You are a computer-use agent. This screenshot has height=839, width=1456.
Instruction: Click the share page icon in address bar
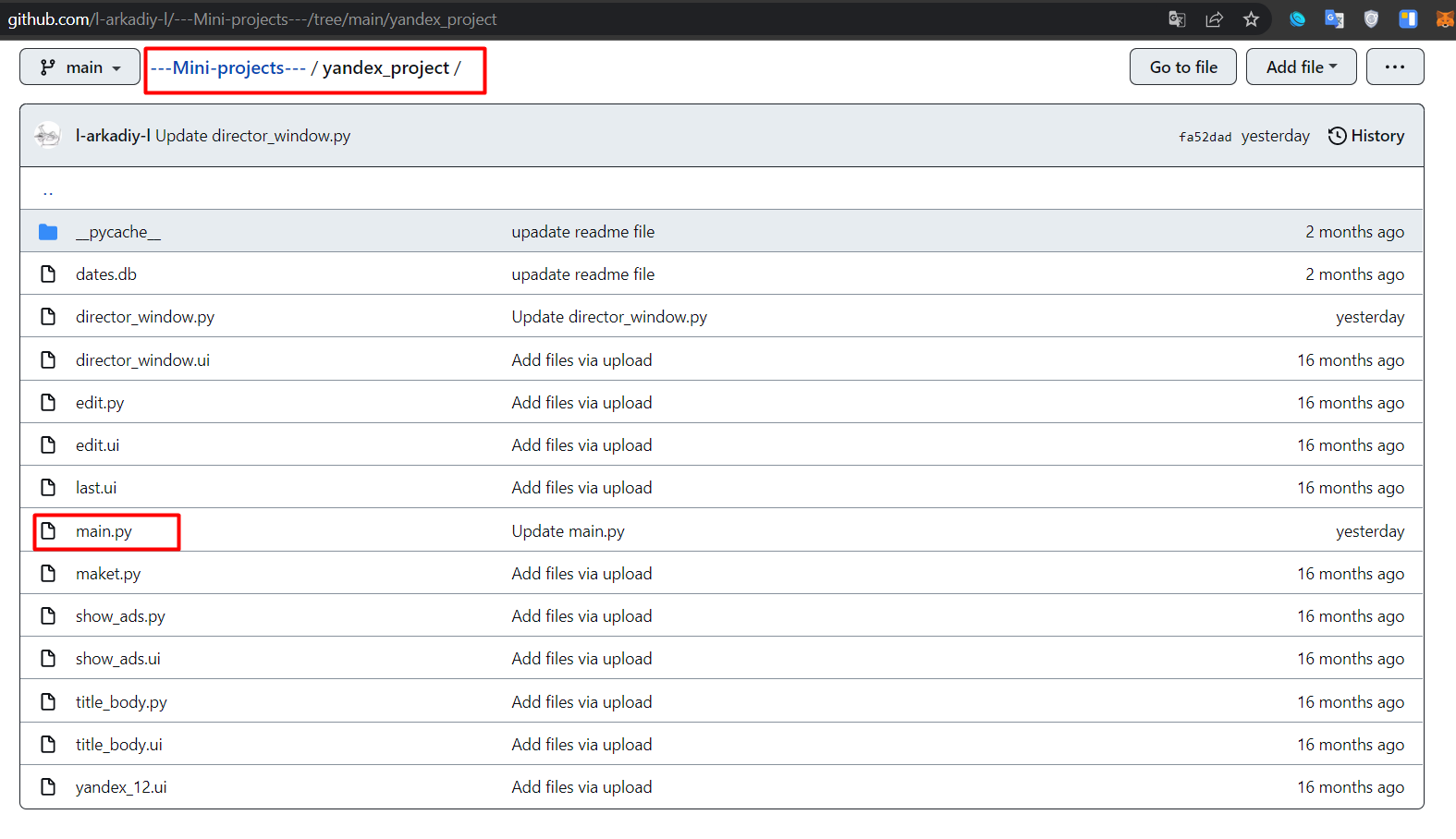(x=1214, y=19)
